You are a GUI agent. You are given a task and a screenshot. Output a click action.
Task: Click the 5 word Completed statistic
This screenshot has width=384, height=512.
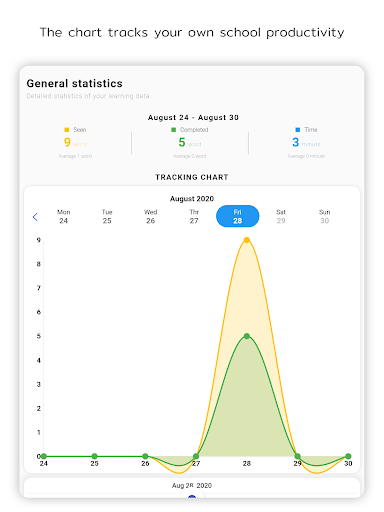[x=190, y=143]
